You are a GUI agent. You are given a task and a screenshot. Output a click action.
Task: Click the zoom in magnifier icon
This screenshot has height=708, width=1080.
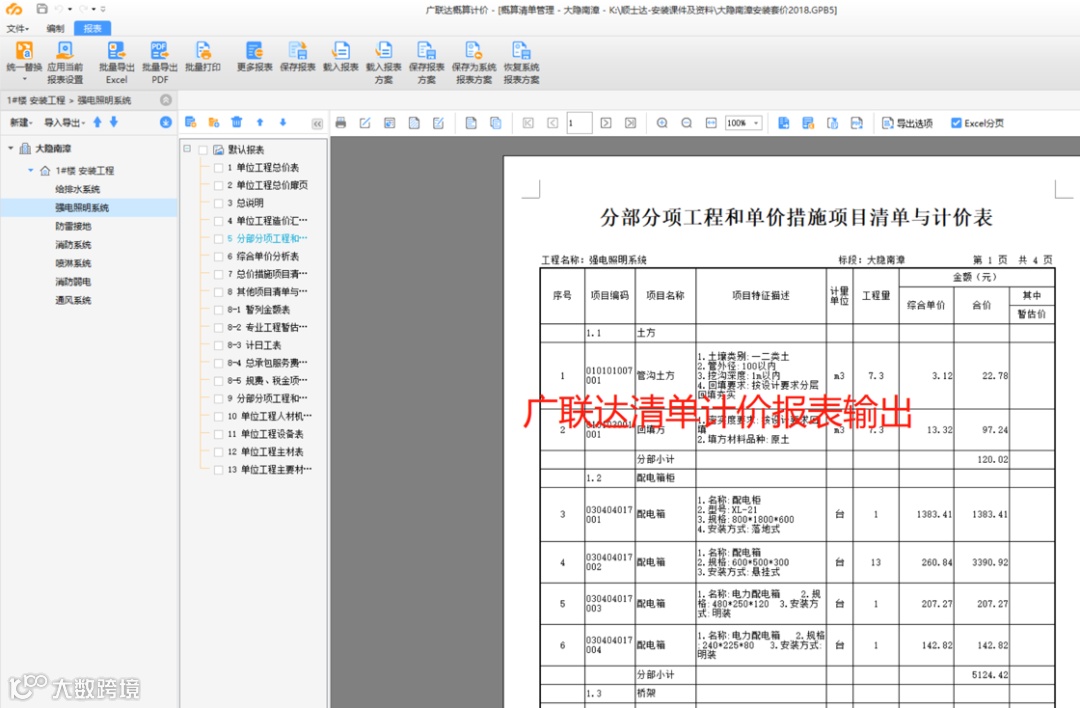[x=662, y=123]
